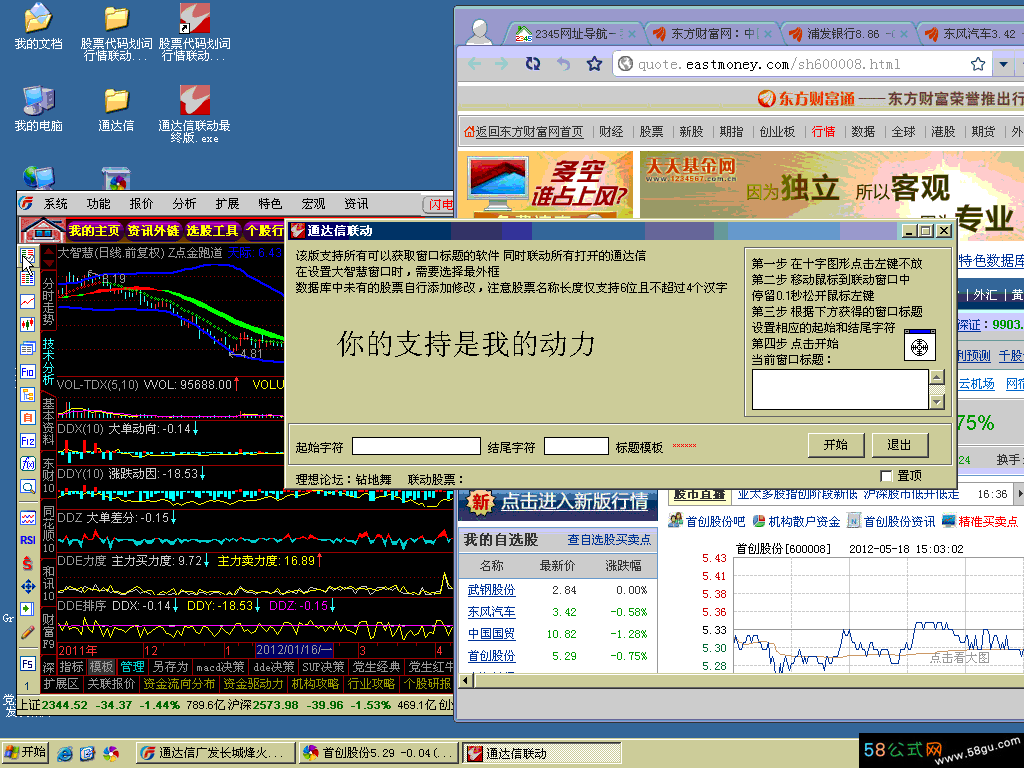Click the crosshair window-picker icon in 通达信联动
1024x768 pixels.
pyautogui.click(x=920, y=347)
